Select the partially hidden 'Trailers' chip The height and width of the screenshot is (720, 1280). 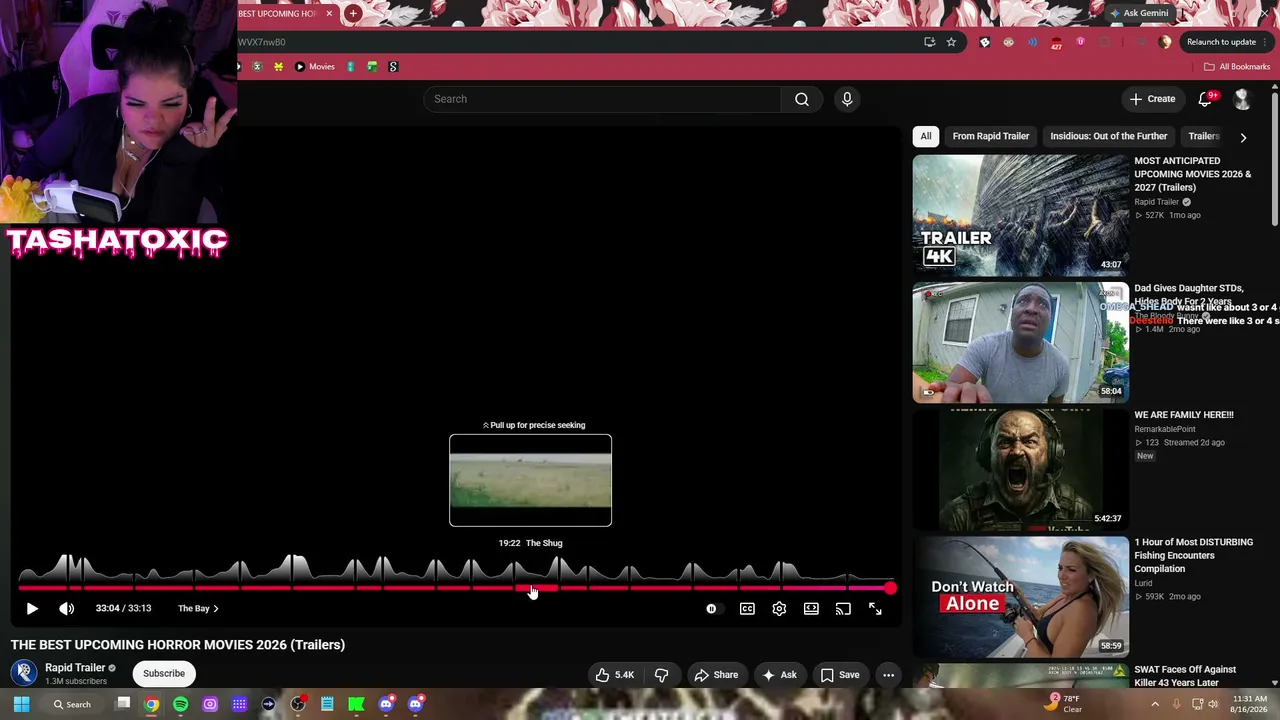(1203, 136)
